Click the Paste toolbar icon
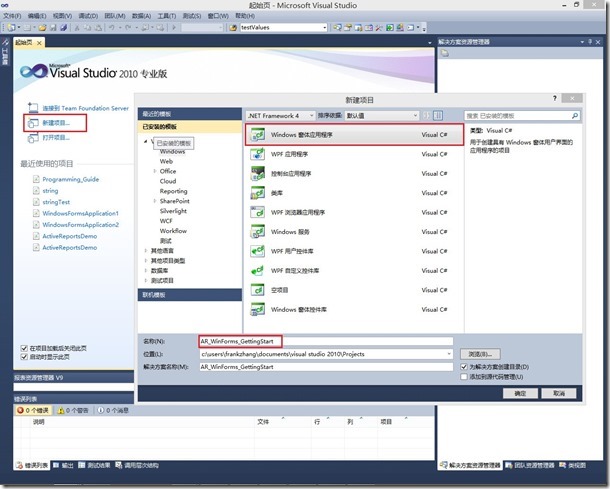Viewport: 610px width, 489px height. coord(98,28)
